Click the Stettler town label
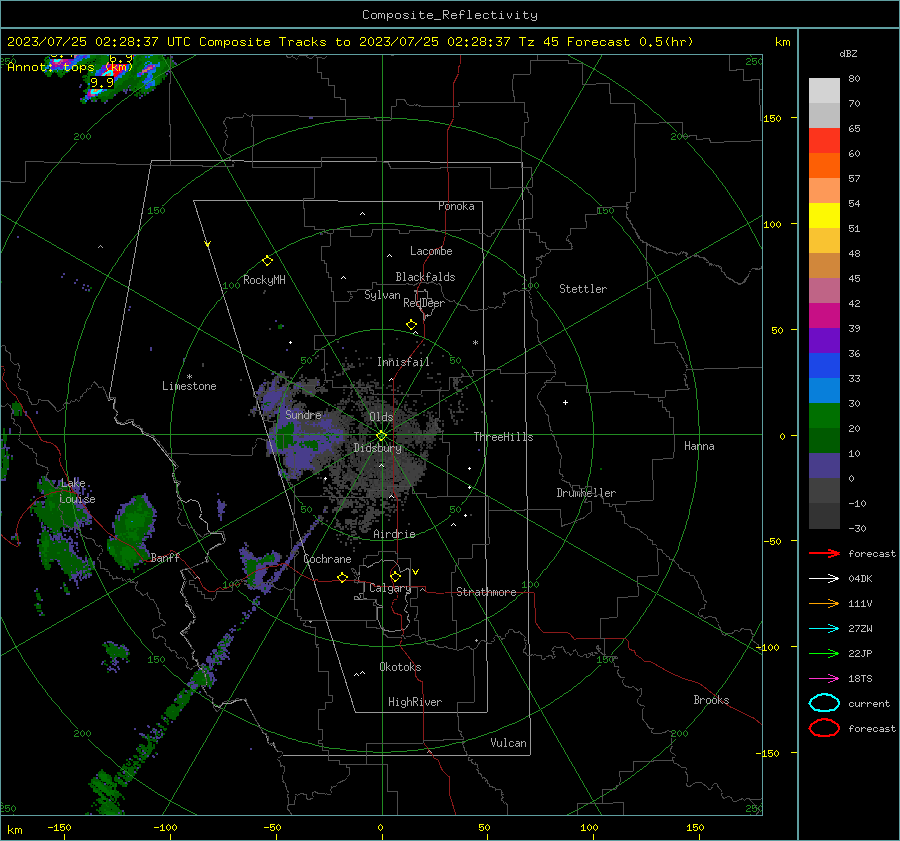 583,289
